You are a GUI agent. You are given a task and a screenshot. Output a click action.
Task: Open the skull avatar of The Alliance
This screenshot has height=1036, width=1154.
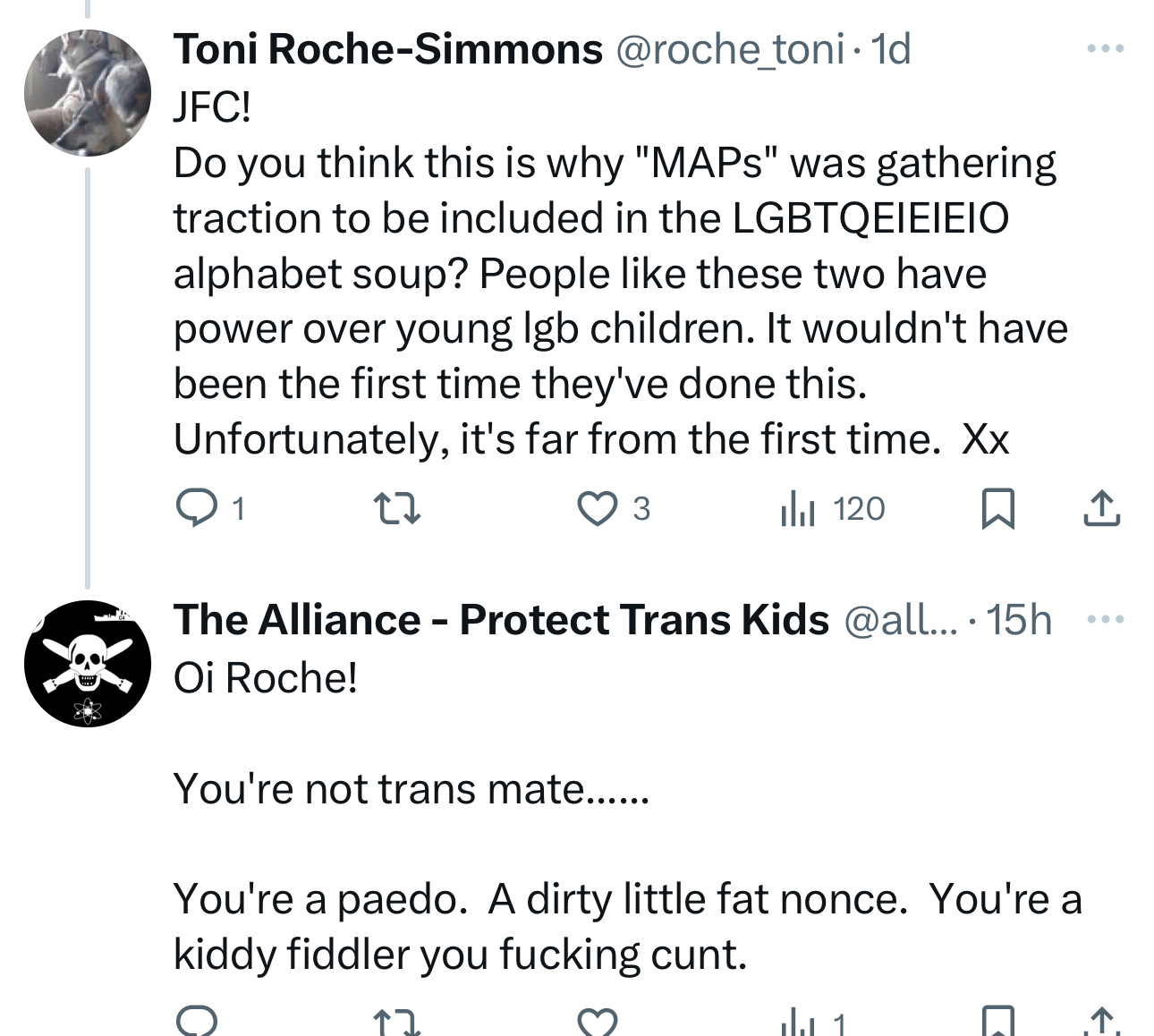tap(88, 663)
